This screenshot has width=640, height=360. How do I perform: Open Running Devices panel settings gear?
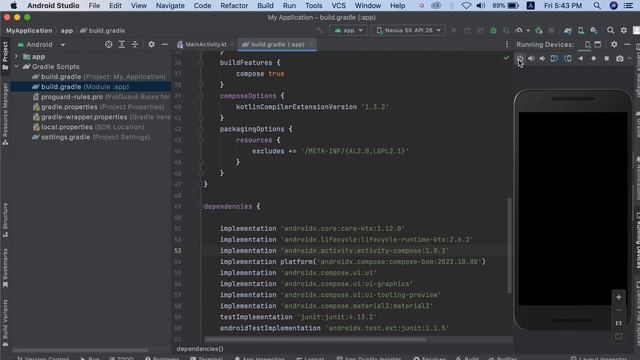[x=614, y=44]
